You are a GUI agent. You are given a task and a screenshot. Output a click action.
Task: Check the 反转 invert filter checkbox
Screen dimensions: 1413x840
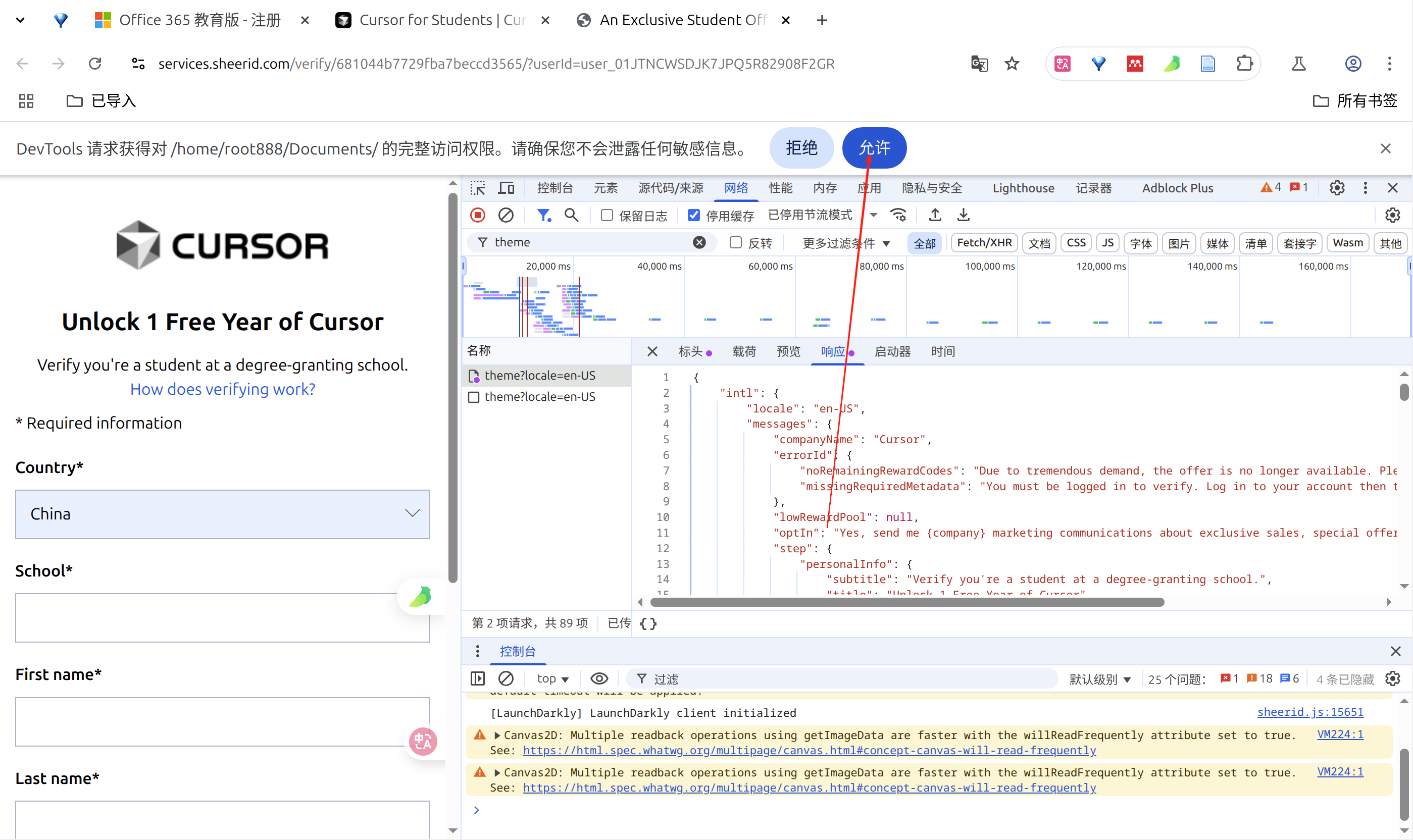pos(736,243)
